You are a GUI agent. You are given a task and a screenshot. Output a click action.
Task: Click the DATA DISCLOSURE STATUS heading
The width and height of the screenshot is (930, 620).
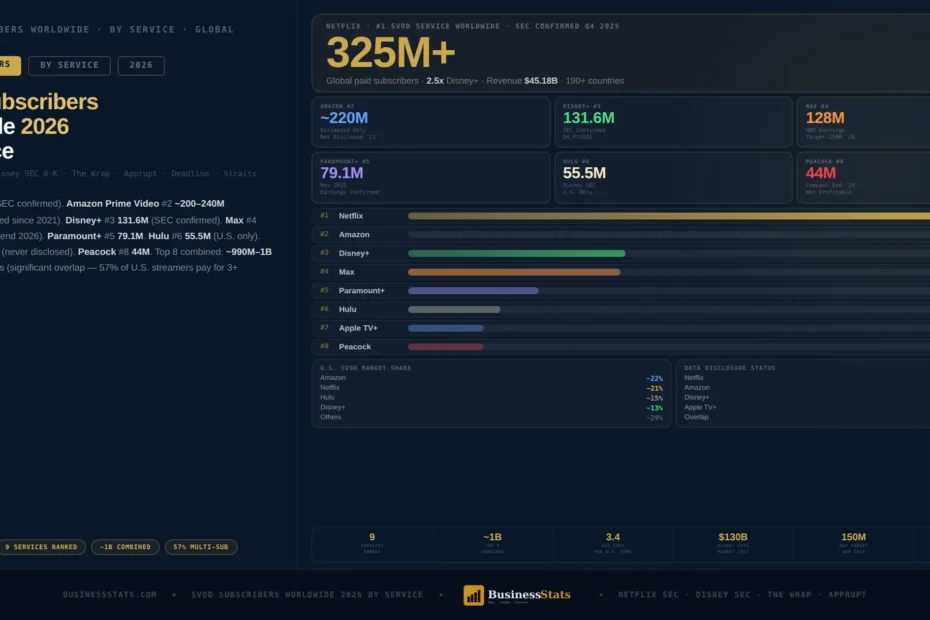coord(730,368)
